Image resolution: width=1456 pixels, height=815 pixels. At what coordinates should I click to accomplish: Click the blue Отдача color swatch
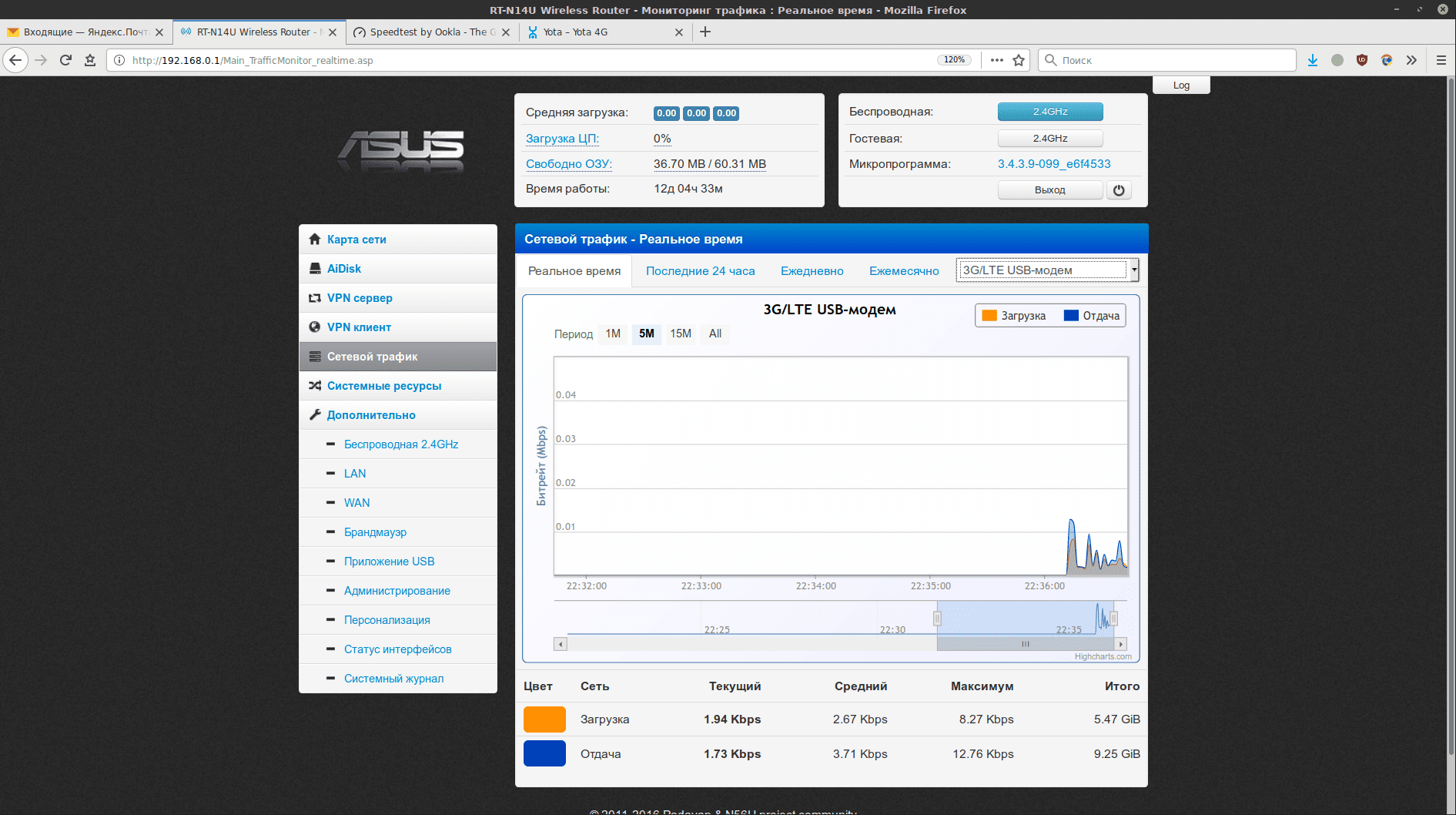point(544,753)
